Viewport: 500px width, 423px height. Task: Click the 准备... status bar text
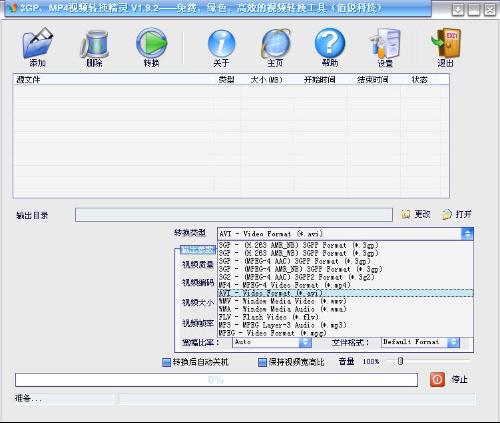point(28,399)
